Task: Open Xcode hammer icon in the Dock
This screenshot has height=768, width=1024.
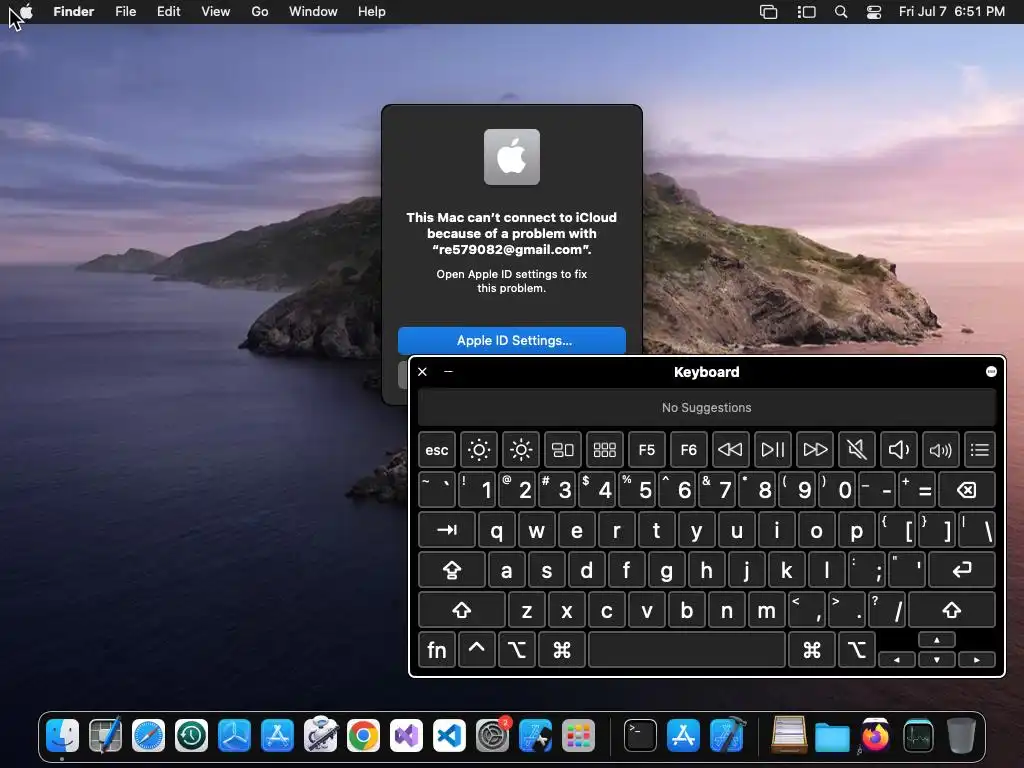Action: [x=727, y=736]
